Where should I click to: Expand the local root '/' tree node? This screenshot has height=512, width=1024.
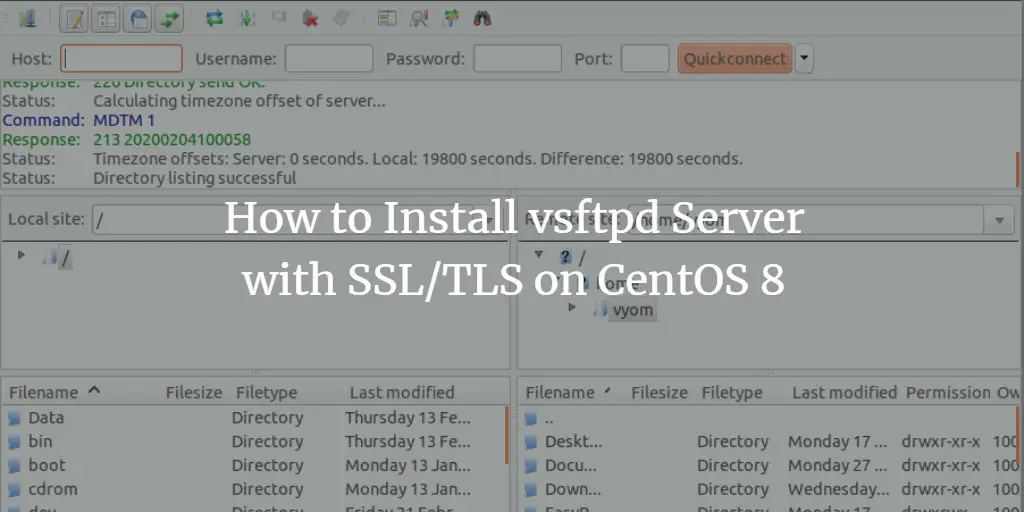point(21,255)
